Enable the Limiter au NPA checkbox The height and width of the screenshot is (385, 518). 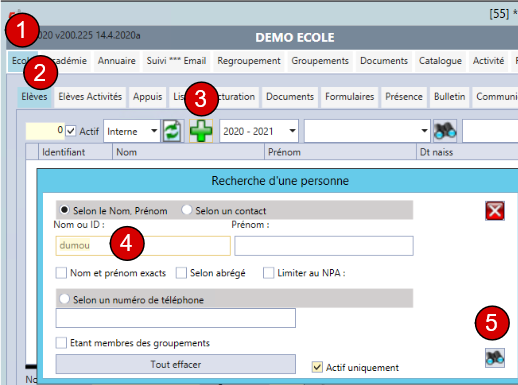[268, 273]
